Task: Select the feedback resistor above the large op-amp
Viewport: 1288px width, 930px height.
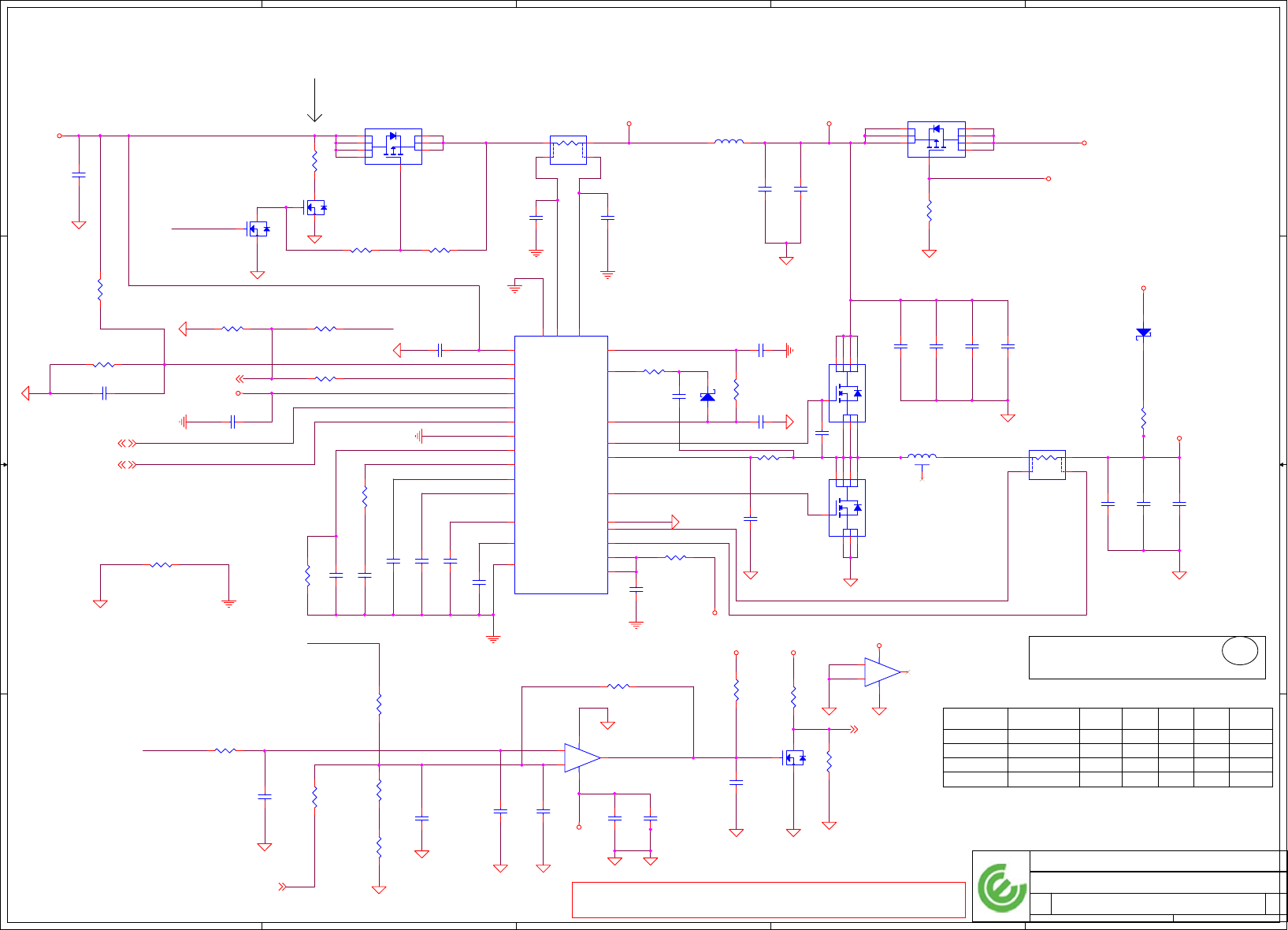Action: click(618, 686)
